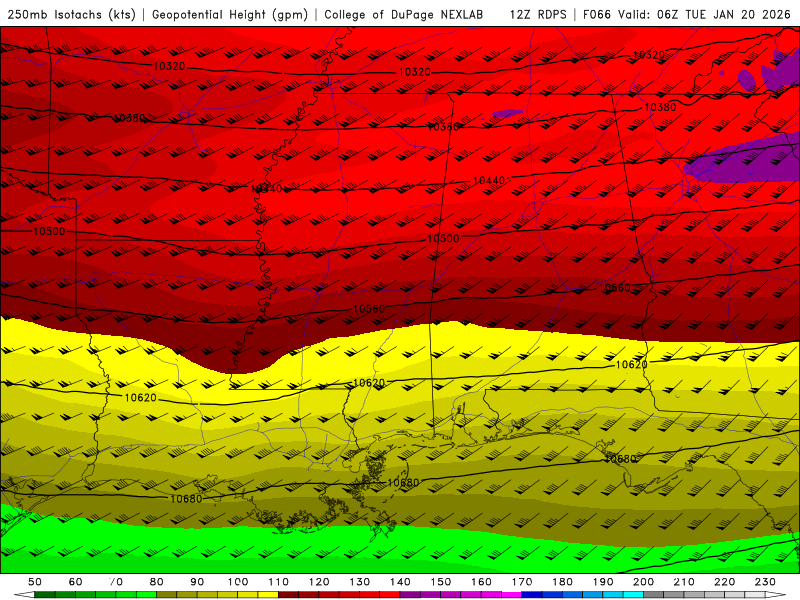Click the legend value 110
This screenshot has width=800, height=600.
click(278, 582)
